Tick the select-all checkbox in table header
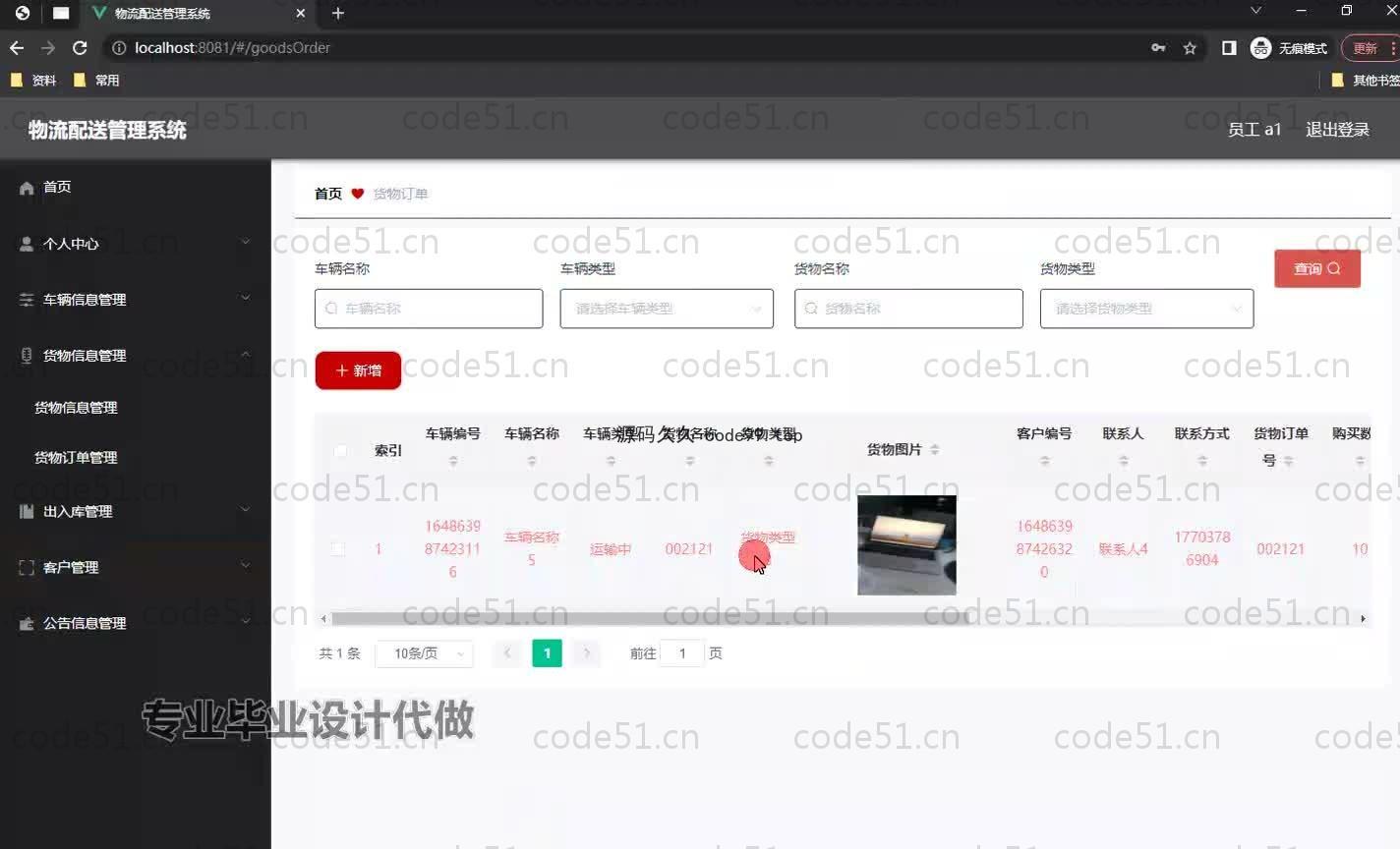The image size is (1400, 849). point(339,450)
